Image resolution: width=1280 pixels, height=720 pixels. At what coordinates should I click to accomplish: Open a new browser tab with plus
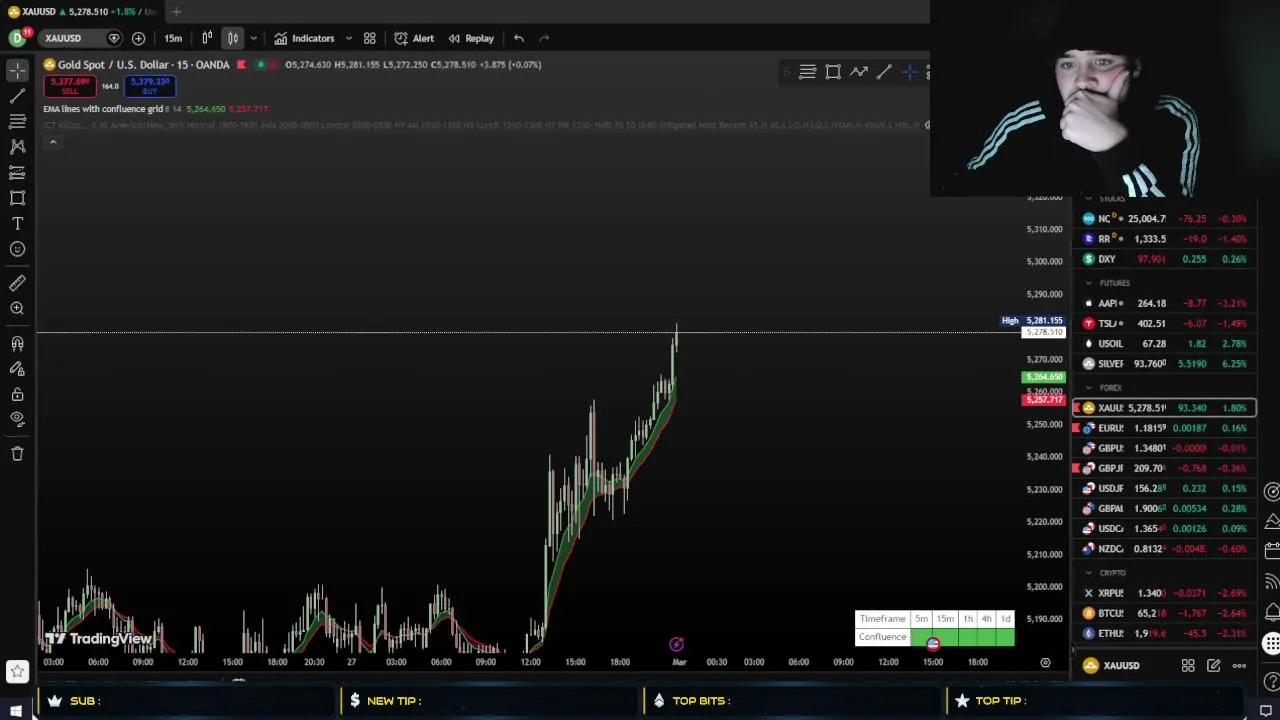point(176,11)
